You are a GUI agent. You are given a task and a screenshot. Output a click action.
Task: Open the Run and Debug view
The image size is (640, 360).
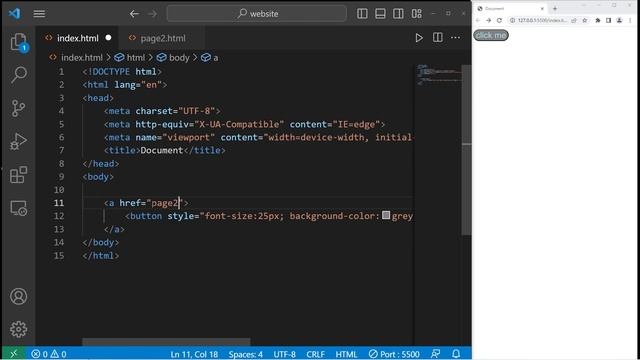19,141
